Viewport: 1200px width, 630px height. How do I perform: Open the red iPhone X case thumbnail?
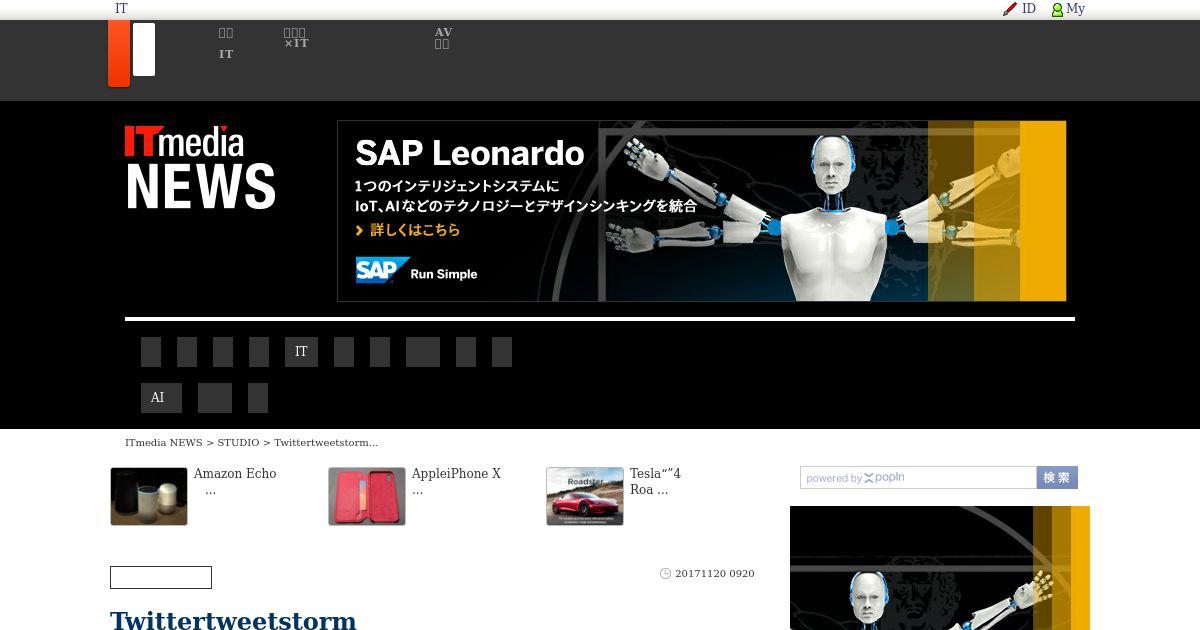[x=367, y=496]
